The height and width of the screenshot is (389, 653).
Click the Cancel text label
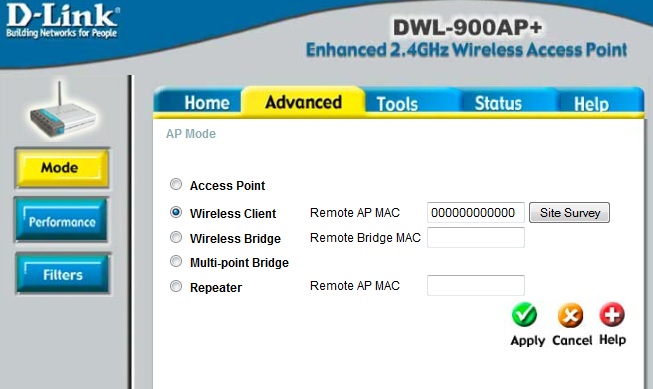[x=572, y=340]
